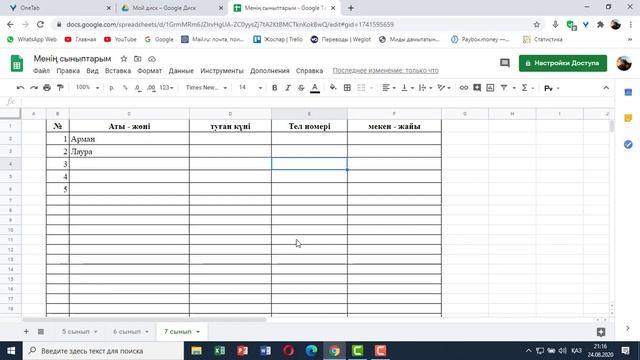
Task: Star the document Менің сыныптарым
Action: (124, 59)
